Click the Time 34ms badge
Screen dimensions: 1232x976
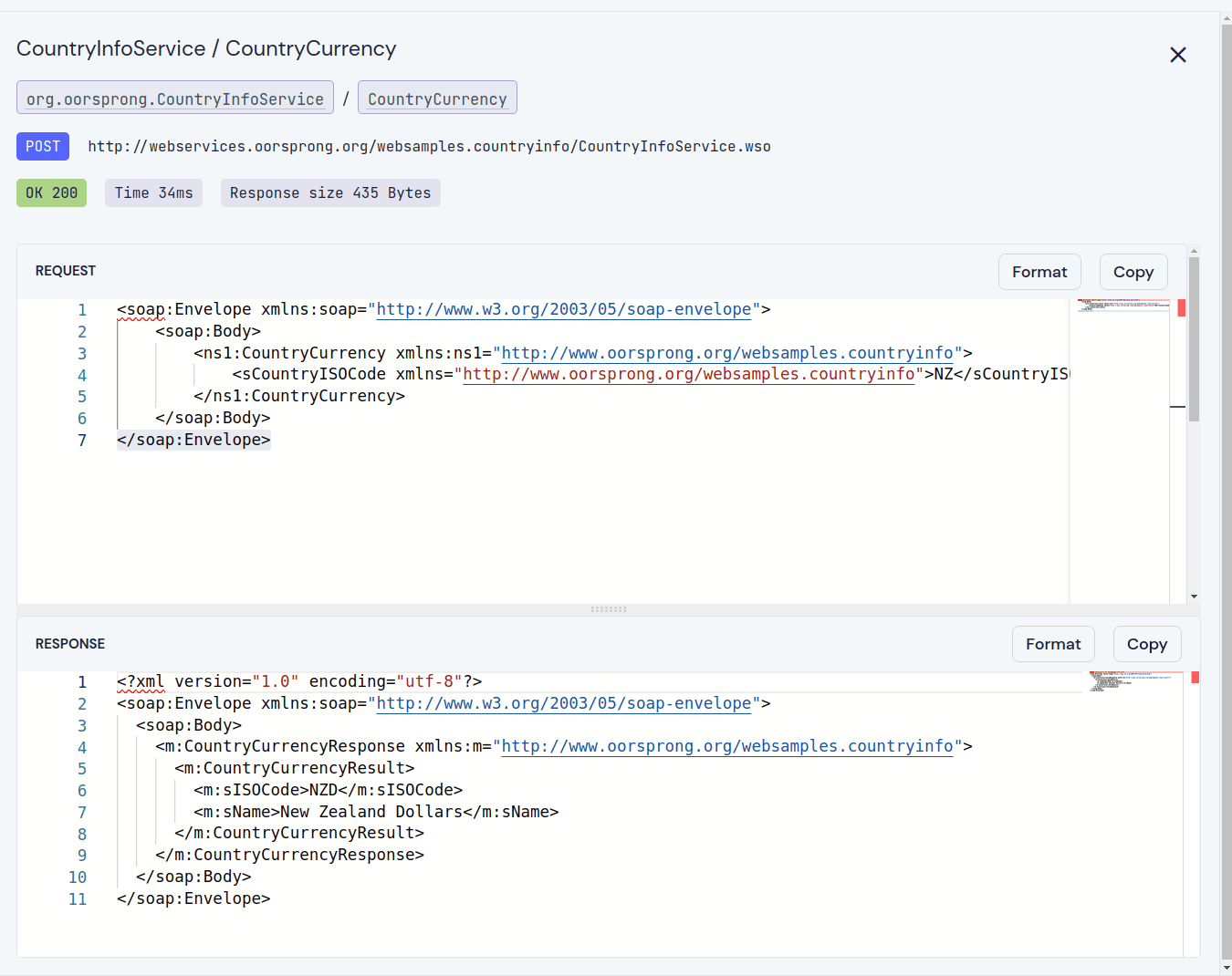point(153,193)
